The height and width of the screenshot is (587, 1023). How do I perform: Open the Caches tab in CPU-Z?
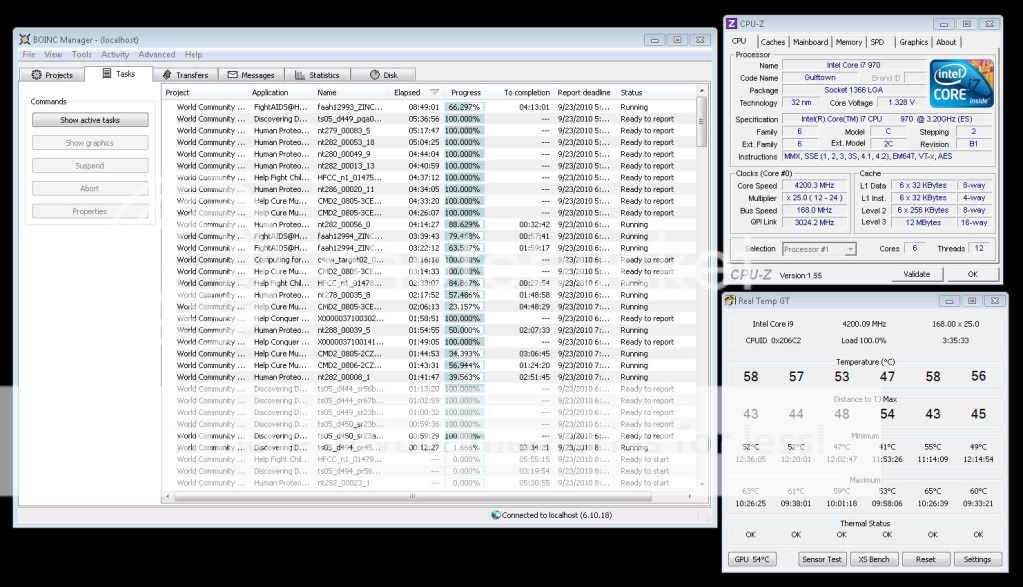pos(772,42)
